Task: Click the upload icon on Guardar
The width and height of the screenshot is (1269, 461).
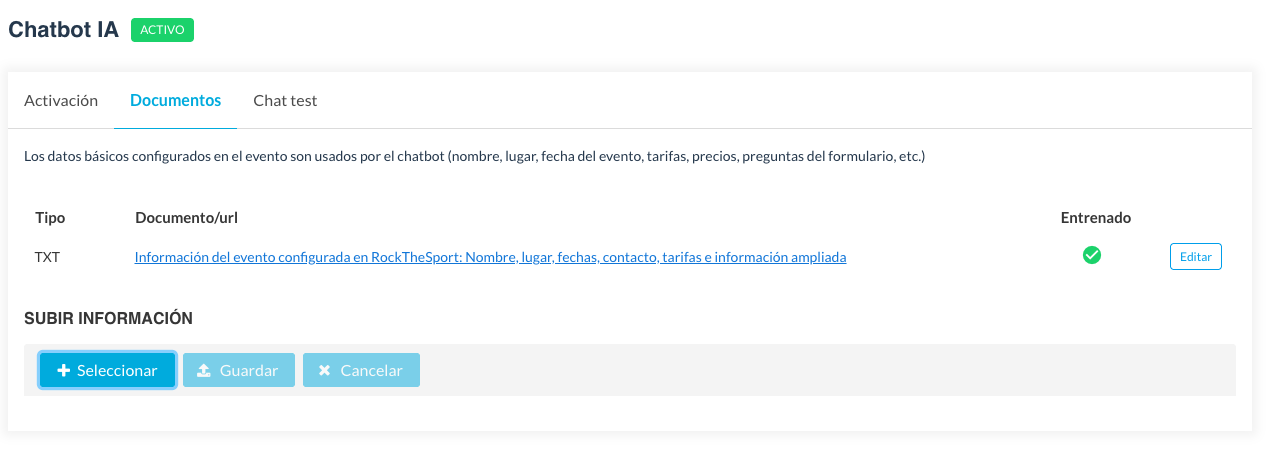Action: pos(204,371)
